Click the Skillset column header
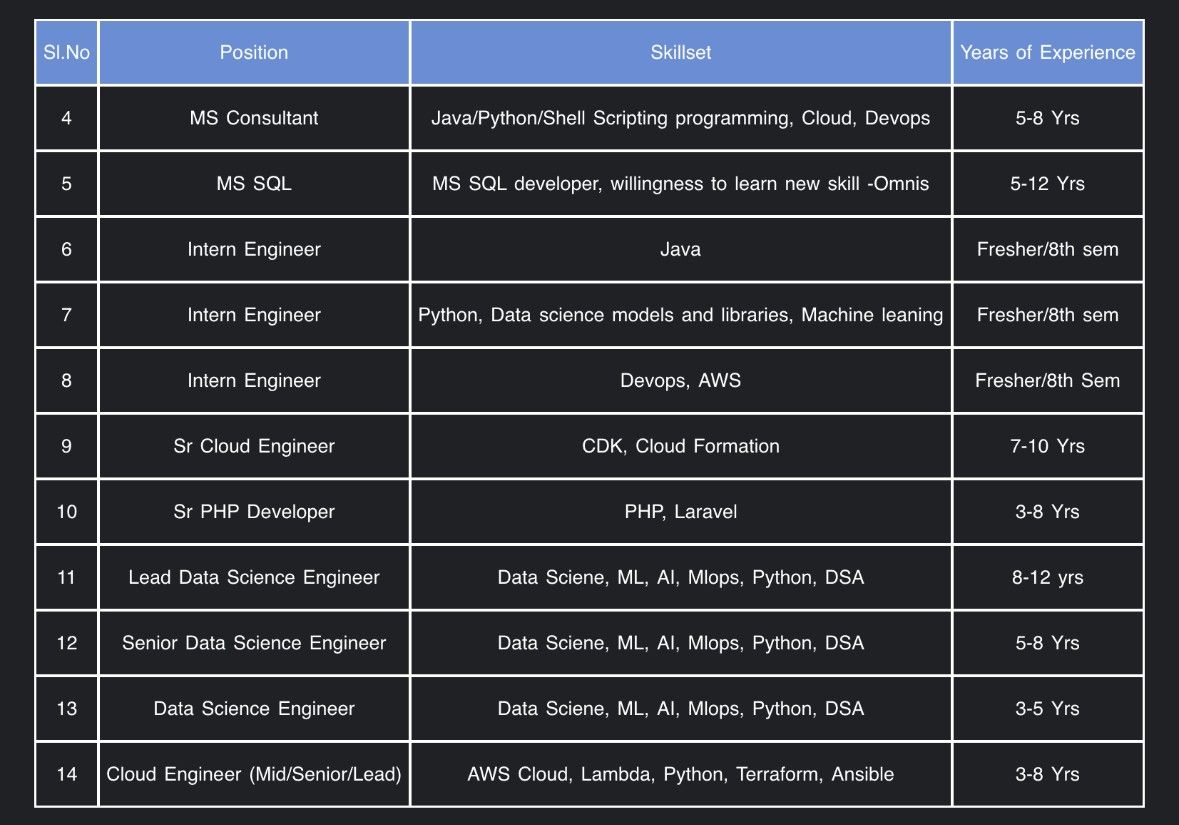 coord(680,53)
